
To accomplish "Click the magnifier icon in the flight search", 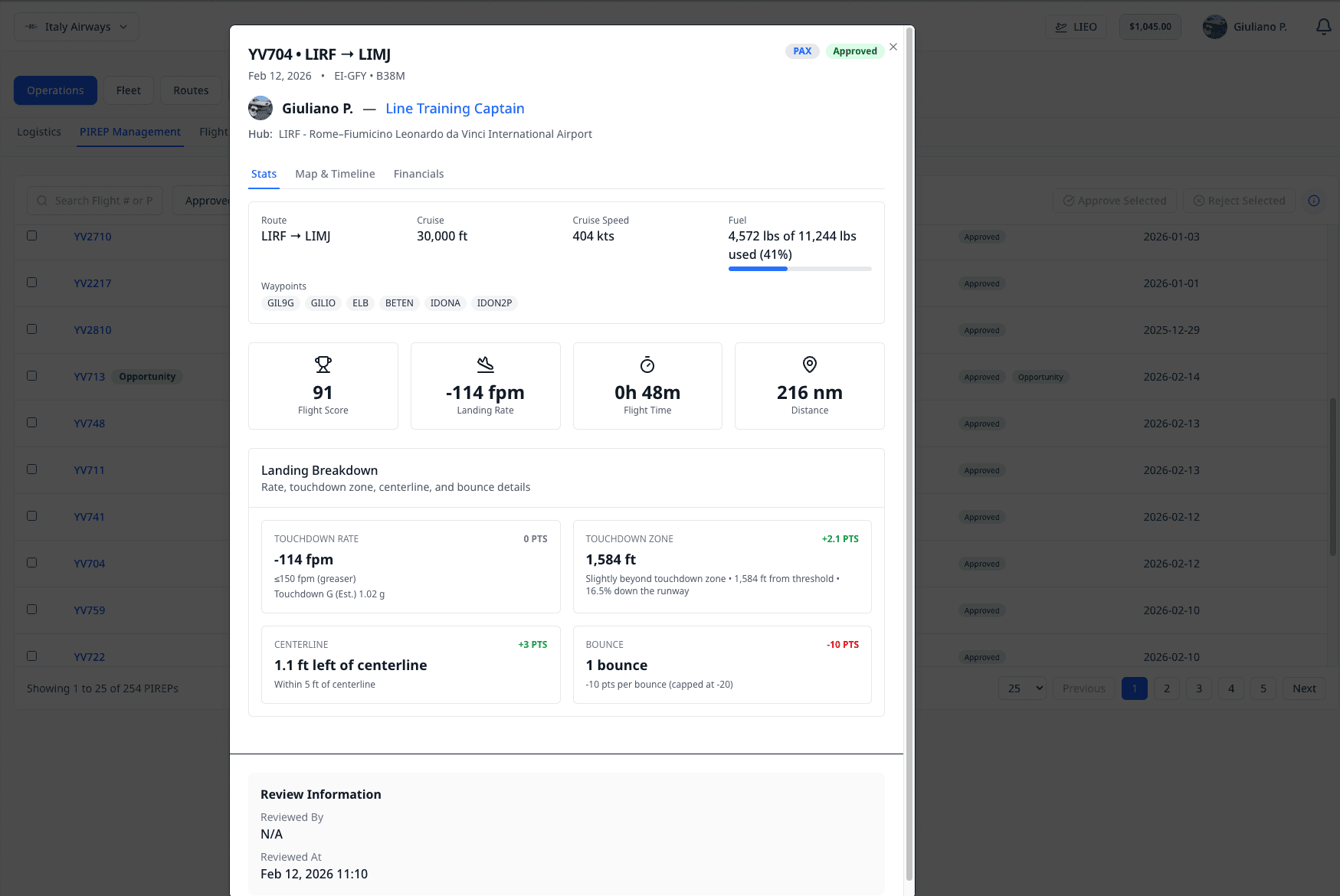I will [x=42, y=200].
